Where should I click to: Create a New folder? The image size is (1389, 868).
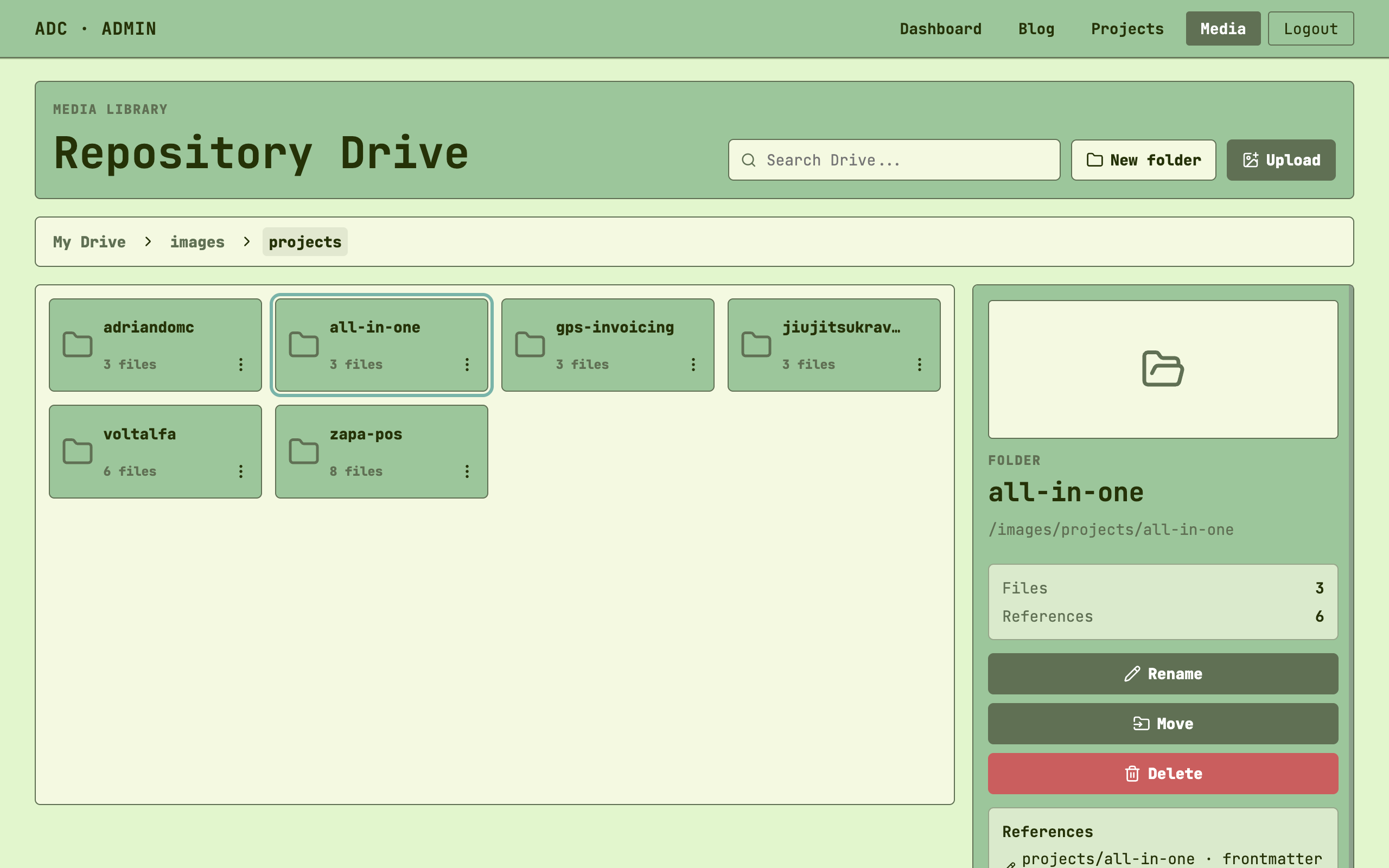(1143, 160)
